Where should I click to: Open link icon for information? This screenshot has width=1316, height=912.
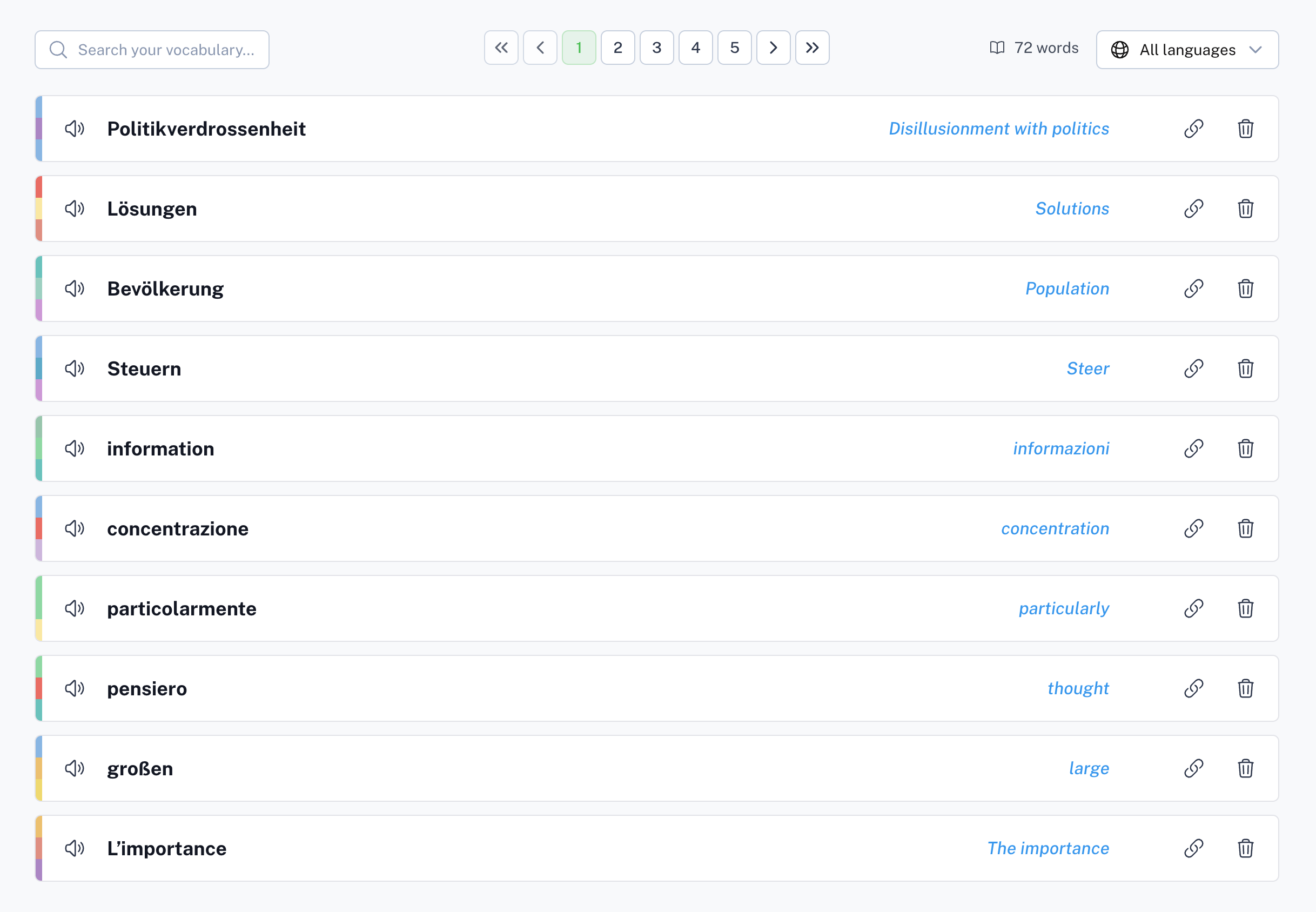click(1193, 448)
